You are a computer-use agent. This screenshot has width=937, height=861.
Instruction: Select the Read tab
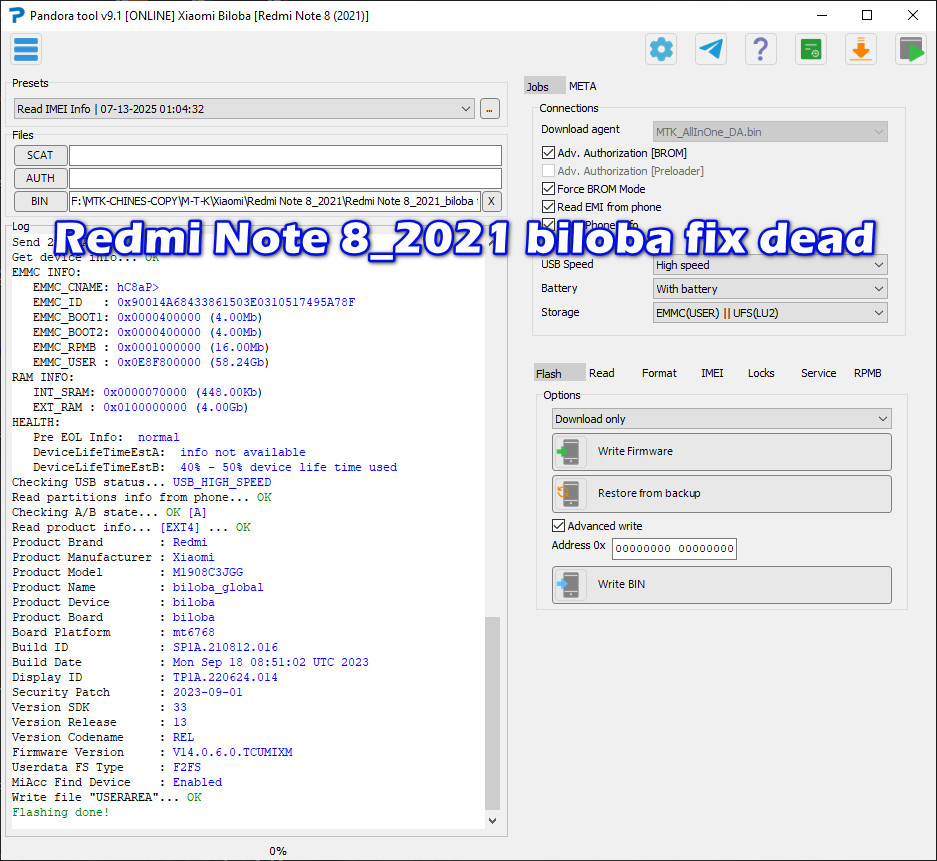[x=601, y=373]
